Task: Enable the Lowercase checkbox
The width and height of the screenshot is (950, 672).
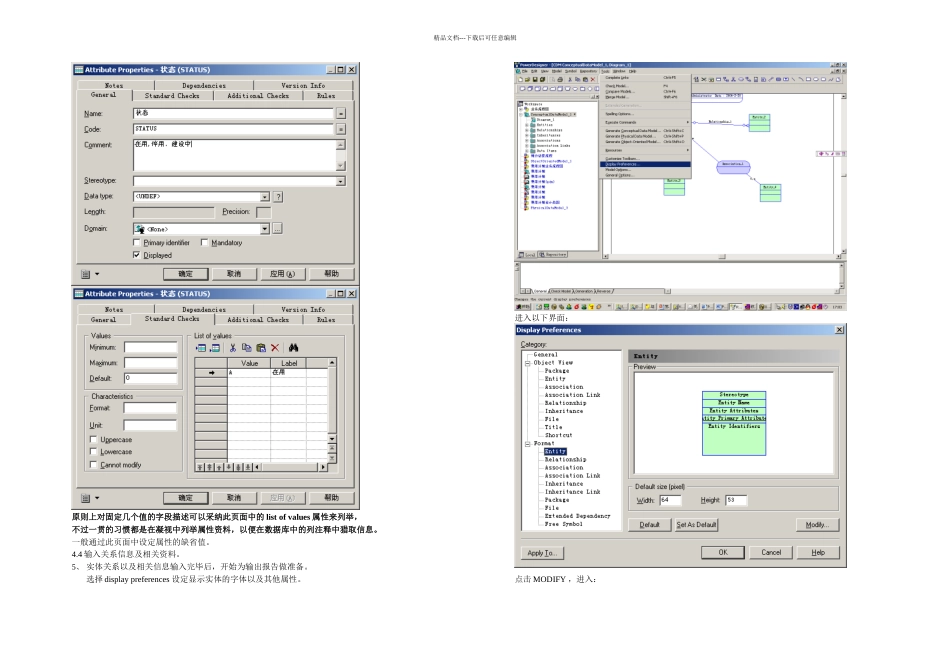Action: point(93,451)
